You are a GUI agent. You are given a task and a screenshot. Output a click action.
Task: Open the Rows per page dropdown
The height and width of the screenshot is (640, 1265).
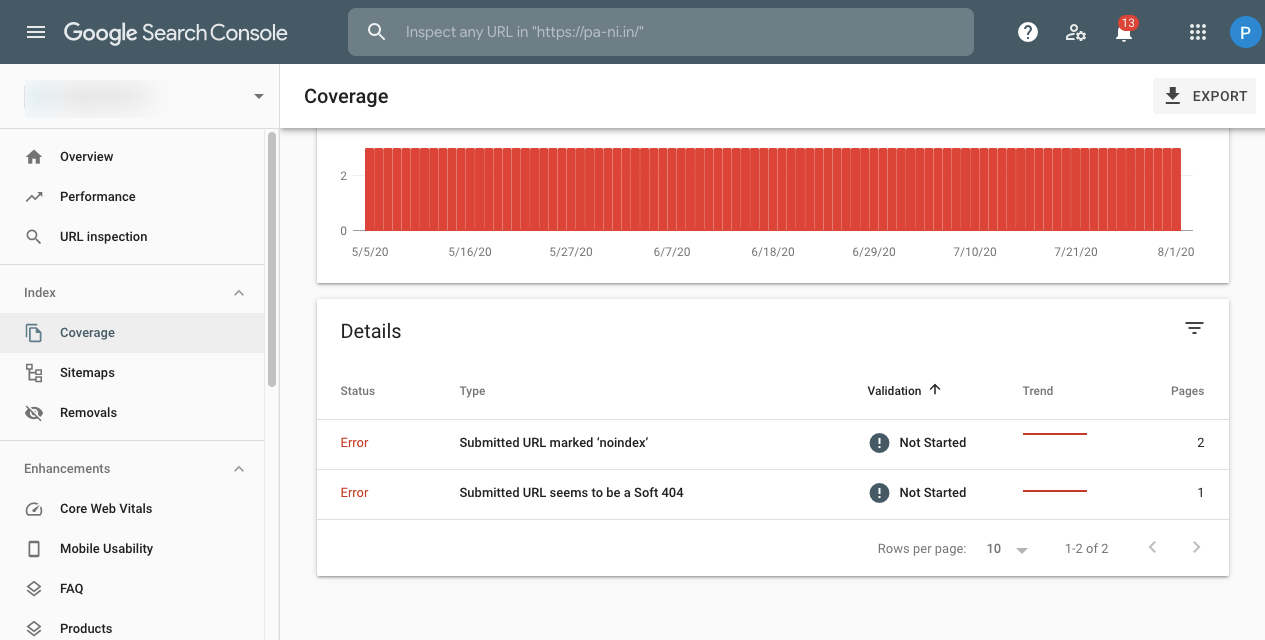tap(1007, 549)
